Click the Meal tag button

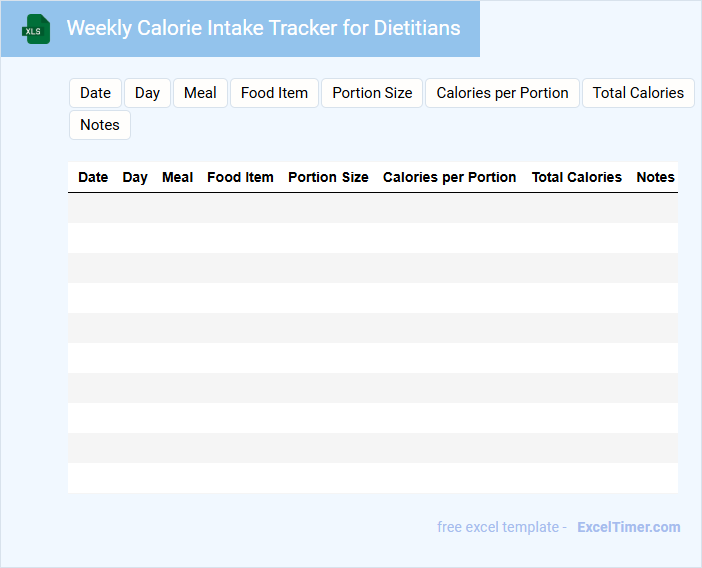[200, 93]
